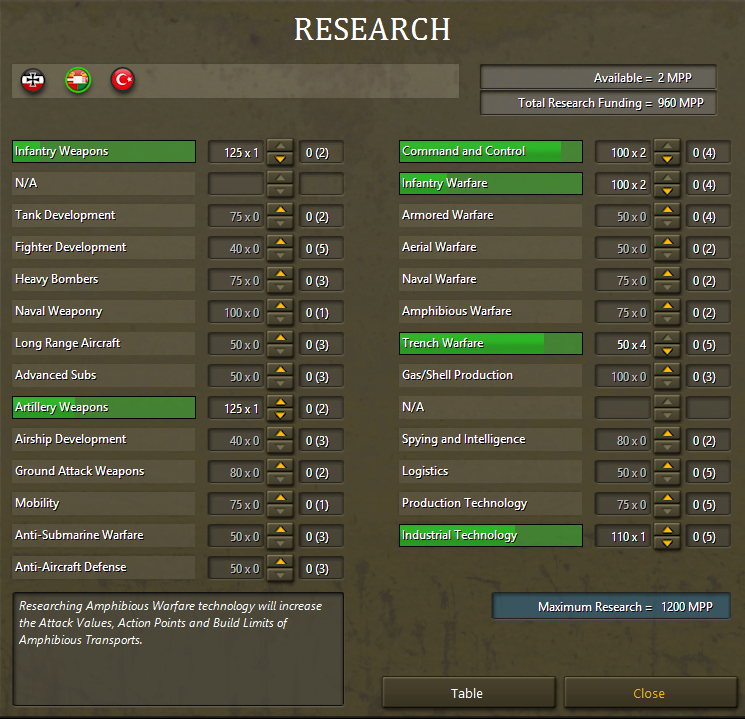The width and height of the screenshot is (745, 719).
Task: Select the Ottoman Turkey flag icon
Action: coord(123,79)
